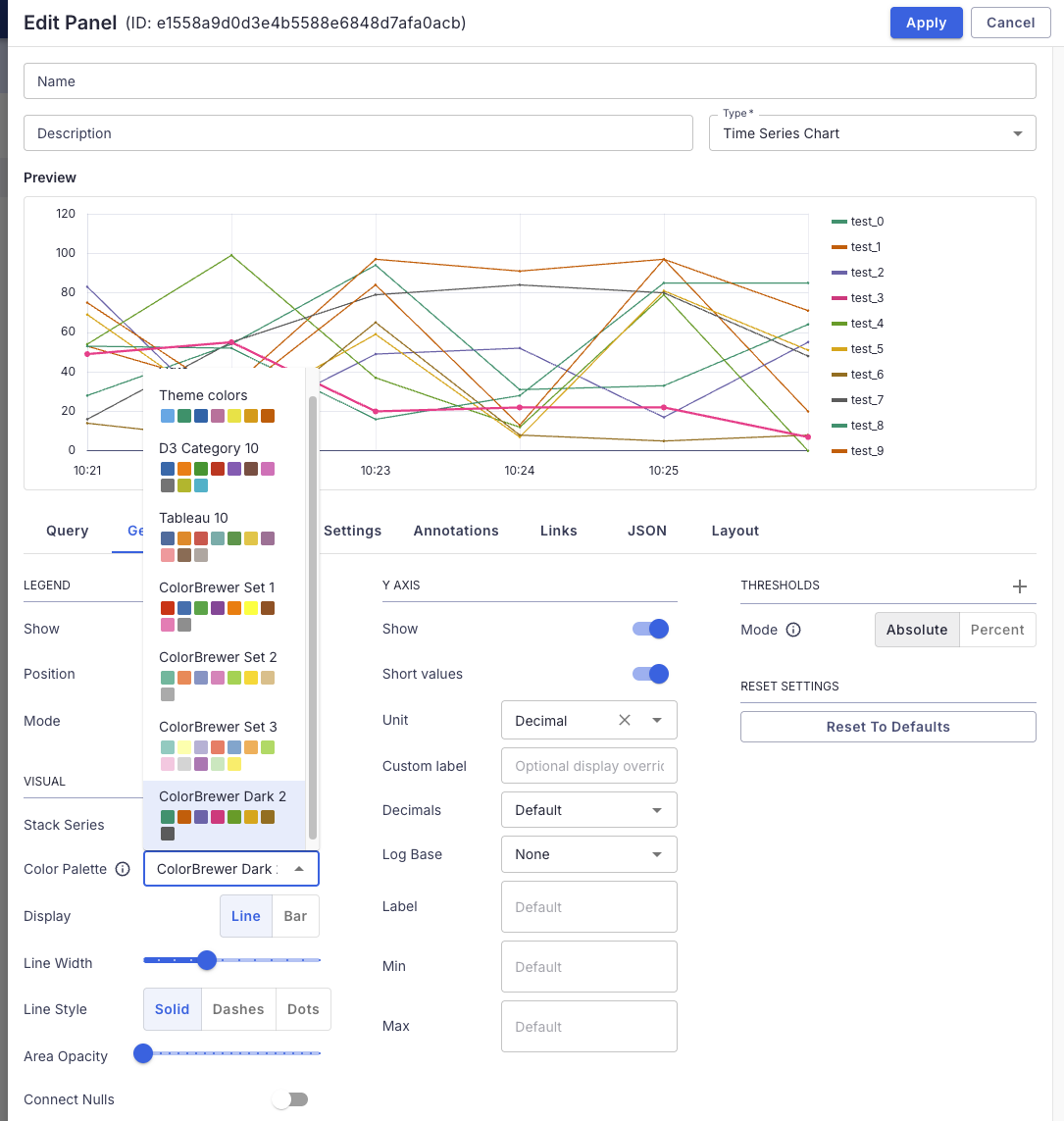Apply the panel changes
The height and width of the screenshot is (1121, 1064).
(926, 23)
